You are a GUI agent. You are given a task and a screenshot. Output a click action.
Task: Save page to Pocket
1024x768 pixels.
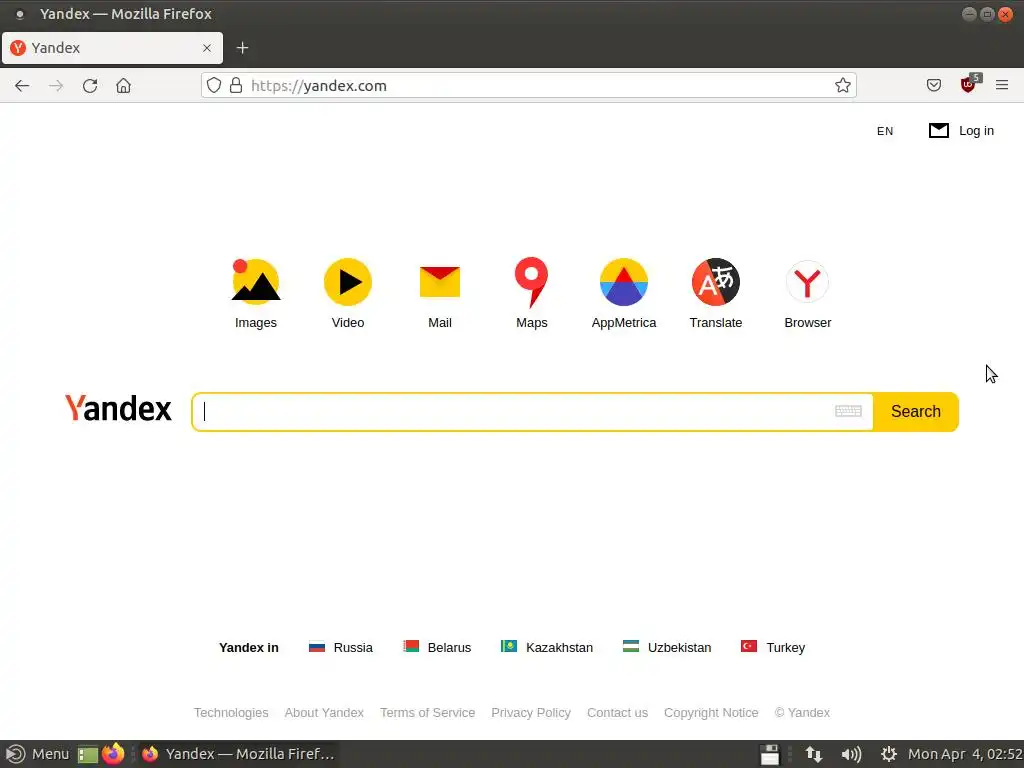(x=934, y=85)
